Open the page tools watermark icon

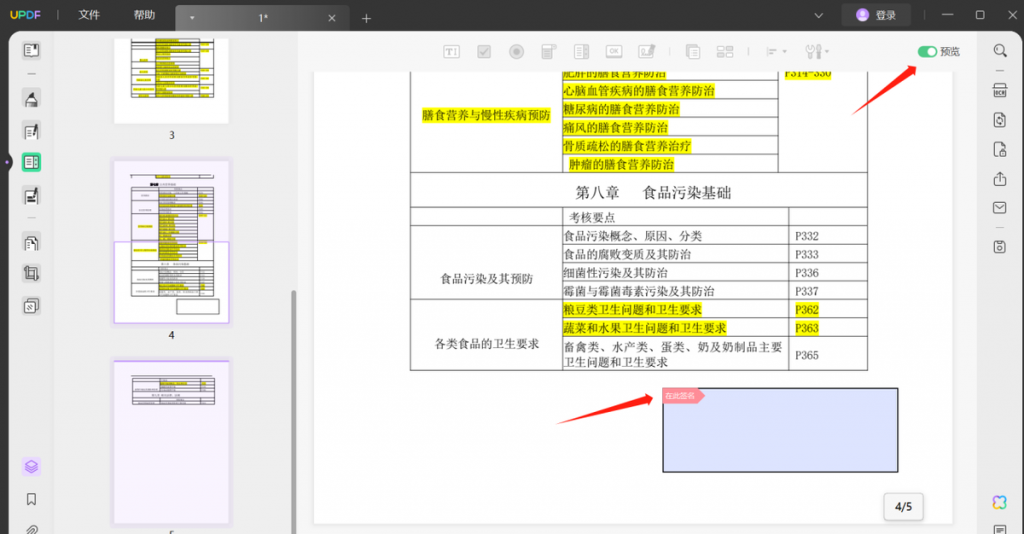coord(31,306)
